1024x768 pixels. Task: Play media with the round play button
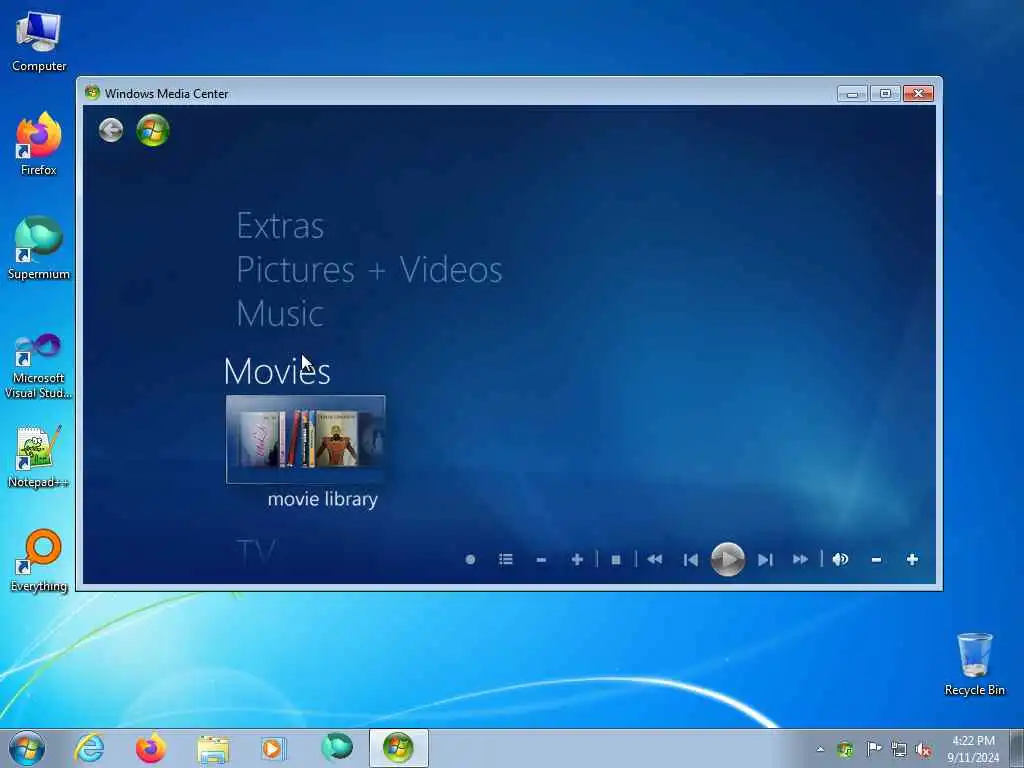[728, 559]
